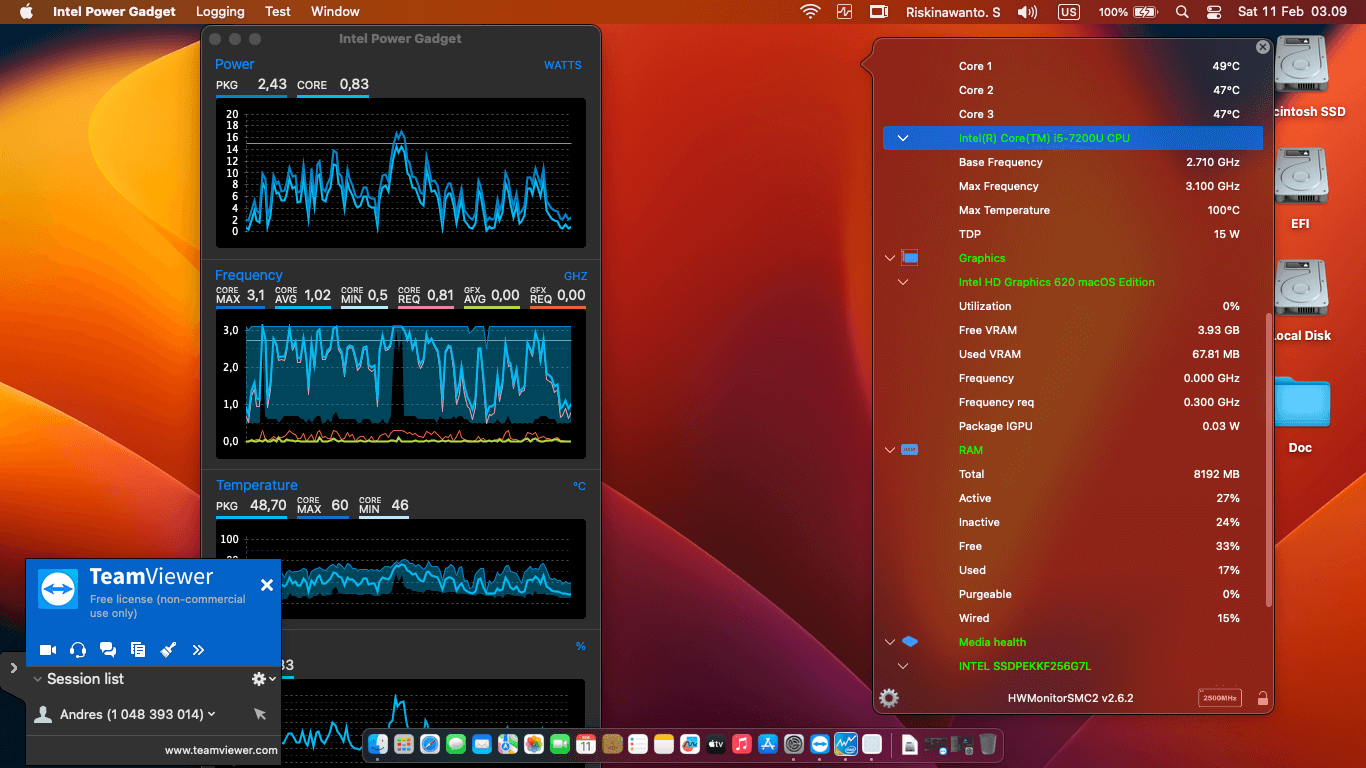
Task: Collapse the TeamViewer Session list
Action: tap(38, 679)
